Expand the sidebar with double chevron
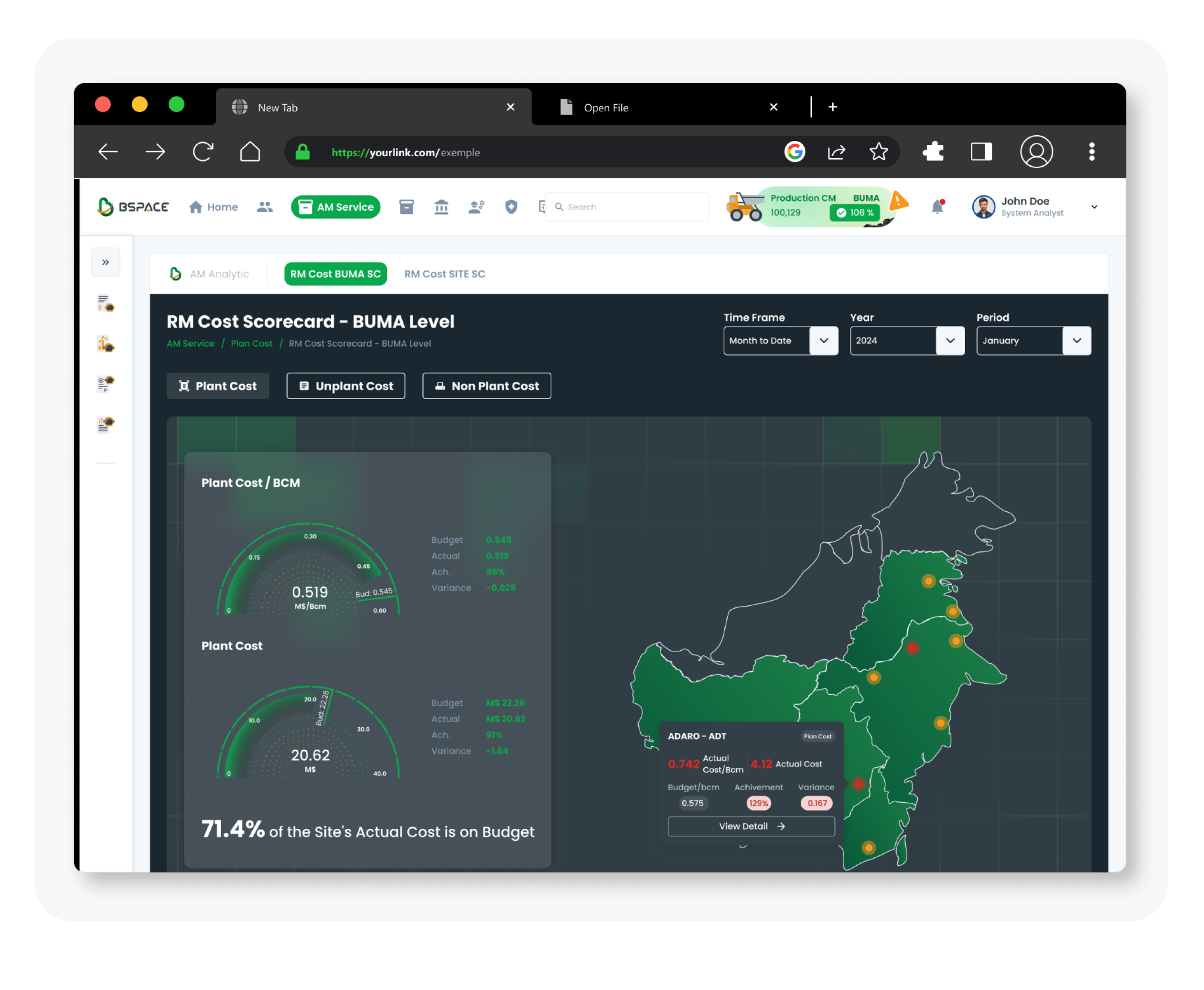The image size is (1204, 990). (x=106, y=262)
